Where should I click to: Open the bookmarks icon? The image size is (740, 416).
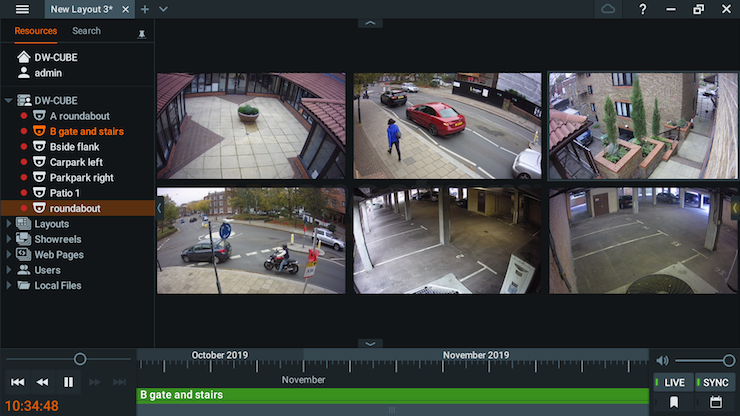(674, 402)
